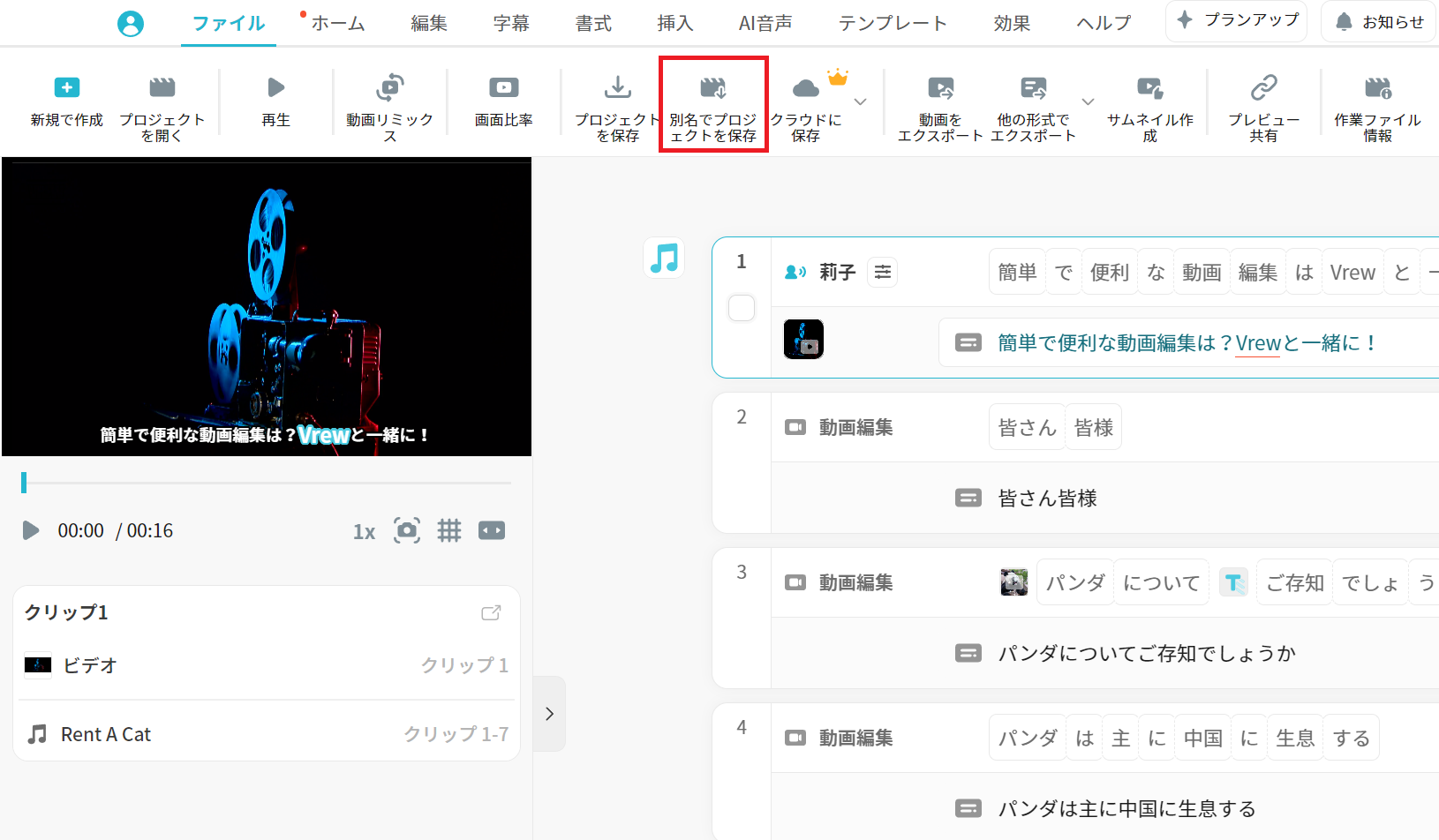Select the Rent A Cat music row

(267, 734)
